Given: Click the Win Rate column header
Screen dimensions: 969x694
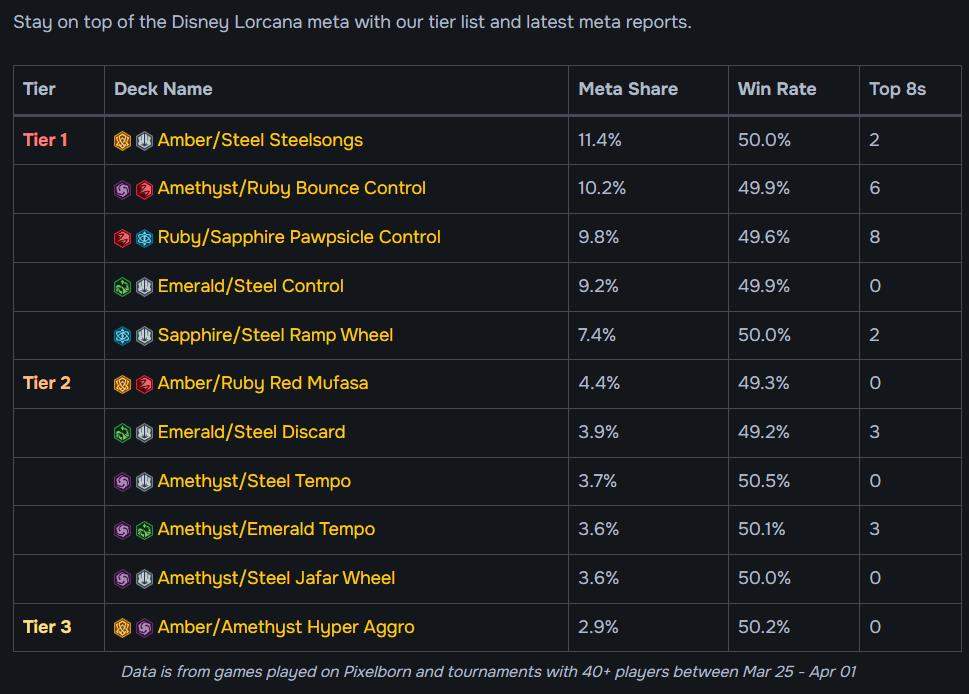Looking at the screenshot, I should pos(777,89).
